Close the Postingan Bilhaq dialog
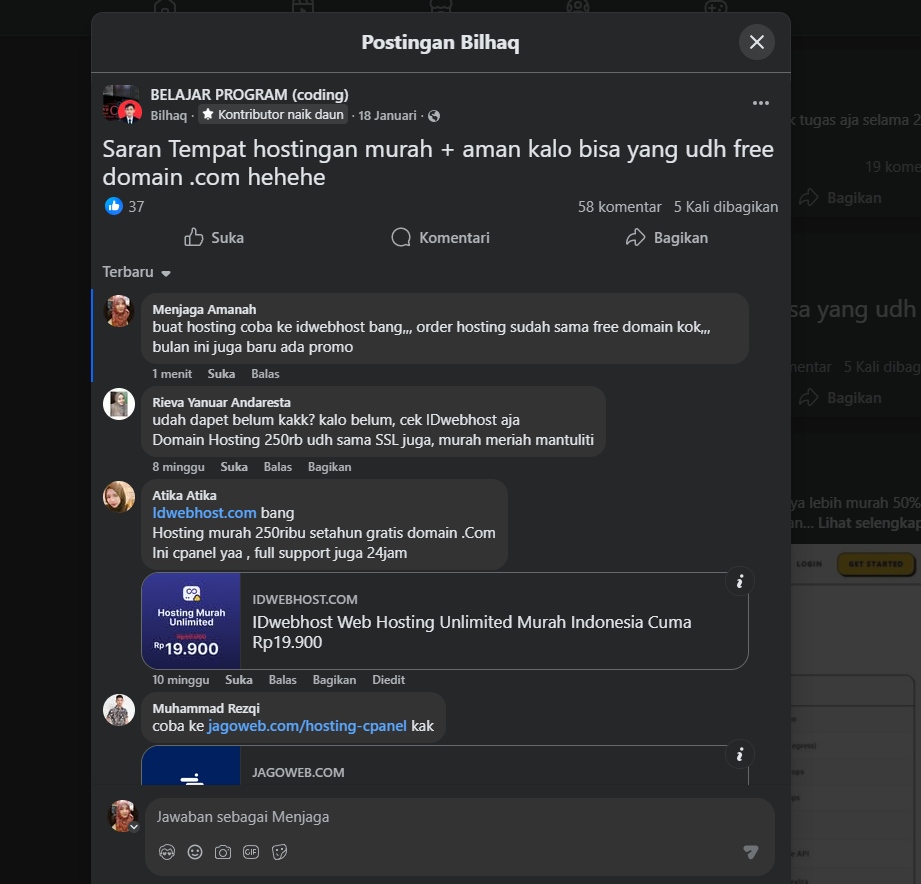Screen dimensions: 921x884 [757, 42]
